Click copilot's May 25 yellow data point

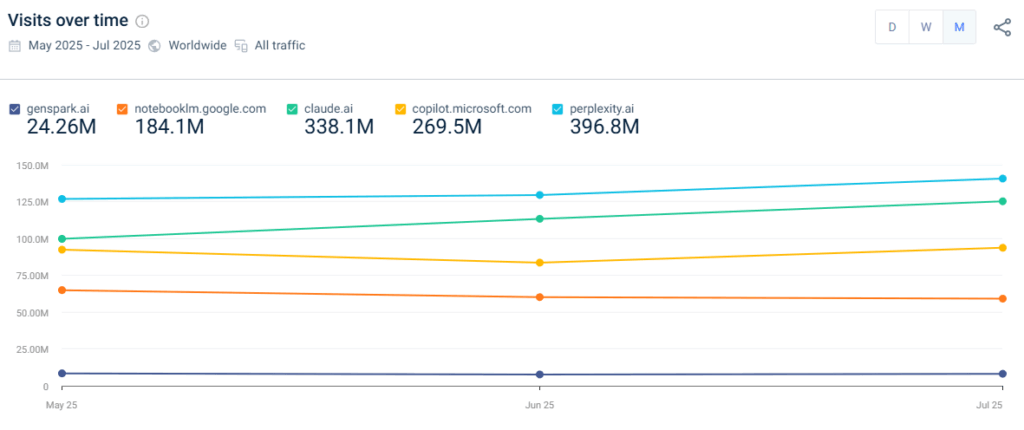[62, 250]
